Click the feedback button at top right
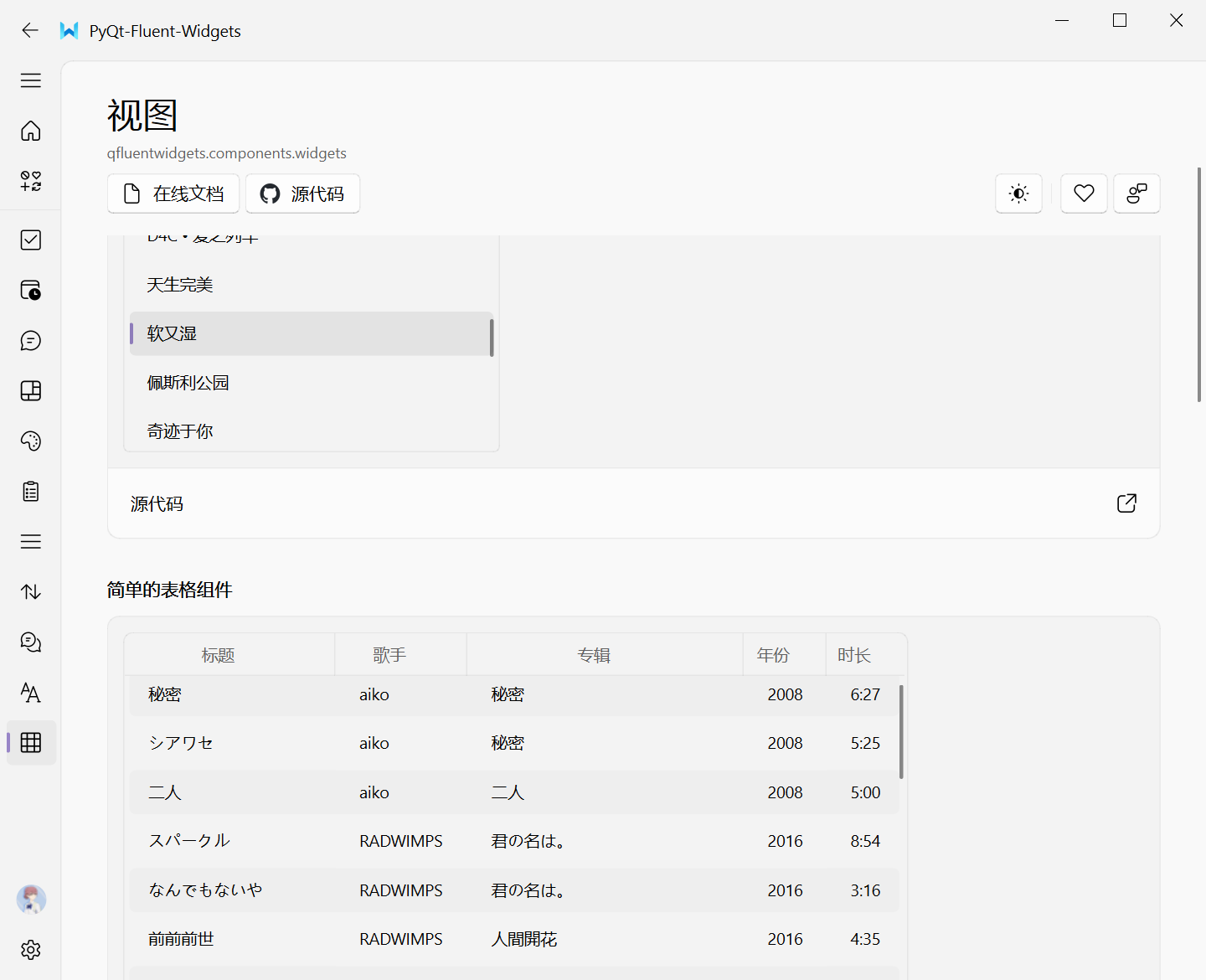1206x980 pixels. (x=1136, y=193)
